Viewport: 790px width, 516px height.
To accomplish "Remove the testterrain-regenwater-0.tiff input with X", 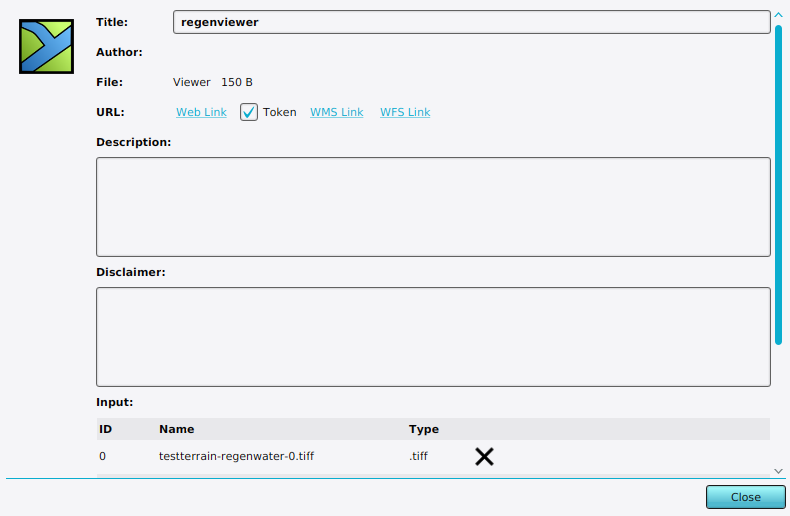I will [484, 457].
